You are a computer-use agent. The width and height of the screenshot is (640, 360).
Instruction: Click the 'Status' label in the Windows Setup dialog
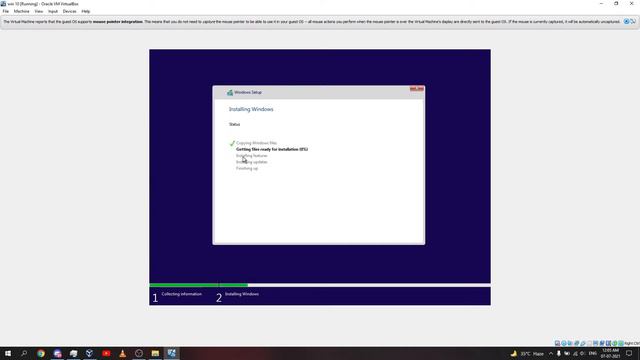tap(234, 124)
